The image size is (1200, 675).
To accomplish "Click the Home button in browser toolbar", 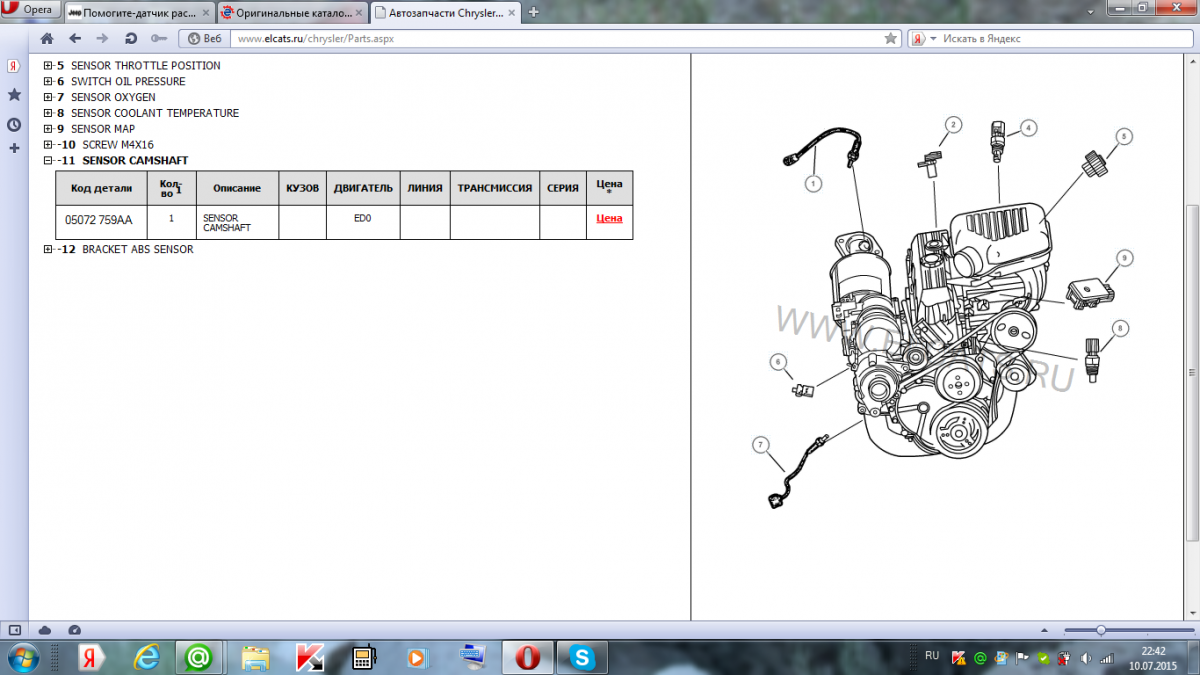I will (x=46, y=38).
